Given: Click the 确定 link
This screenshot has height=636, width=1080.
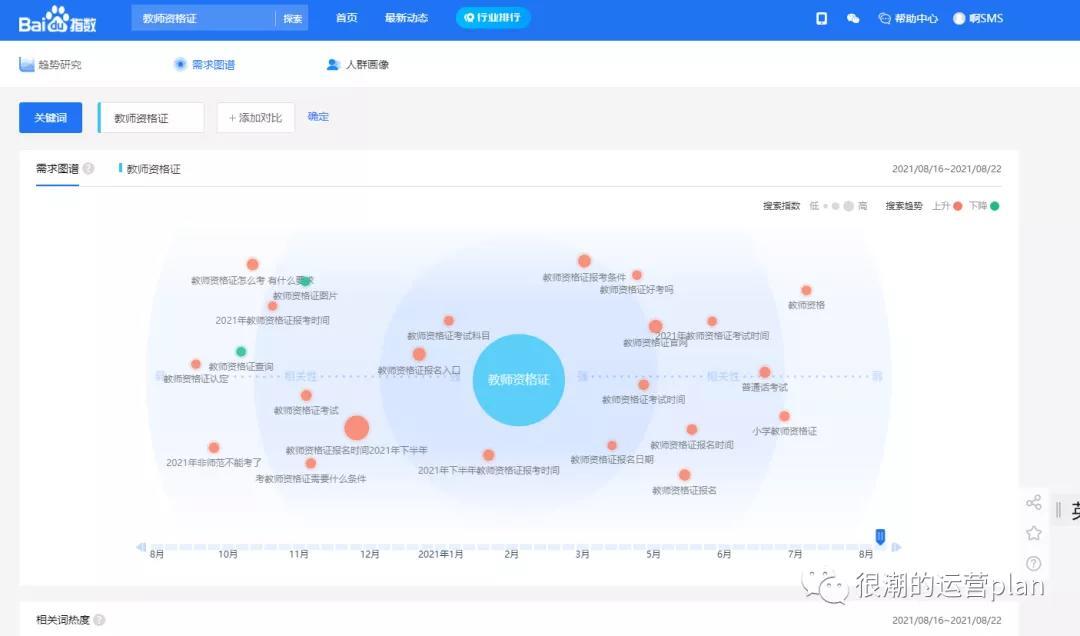Looking at the screenshot, I should [318, 117].
